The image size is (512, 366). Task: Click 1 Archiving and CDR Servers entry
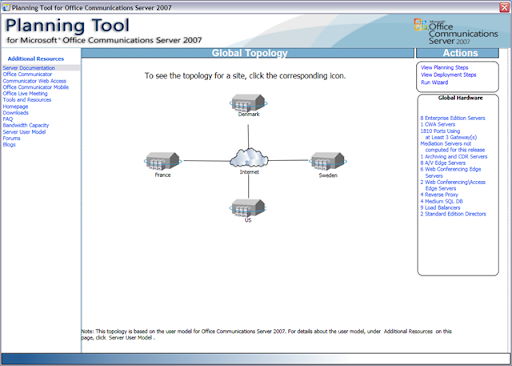454,157
